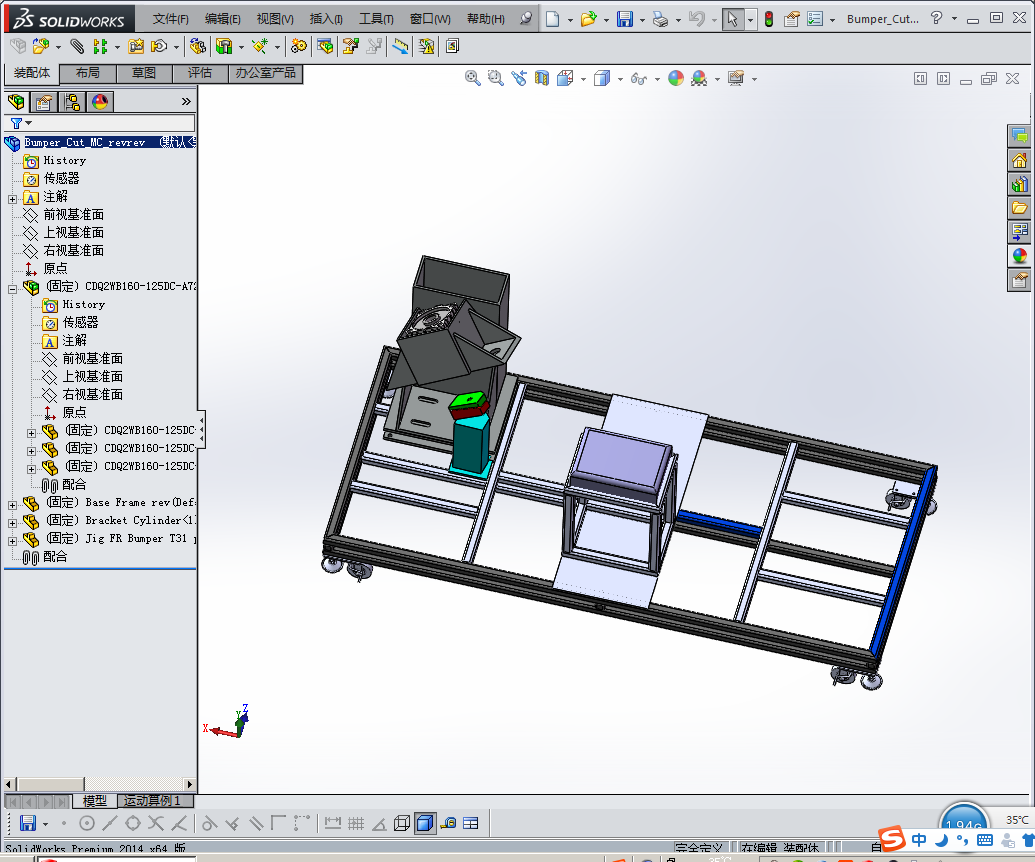Click the New document icon
Image resolution: width=1035 pixels, height=862 pixels.
(x=552, y=19)
